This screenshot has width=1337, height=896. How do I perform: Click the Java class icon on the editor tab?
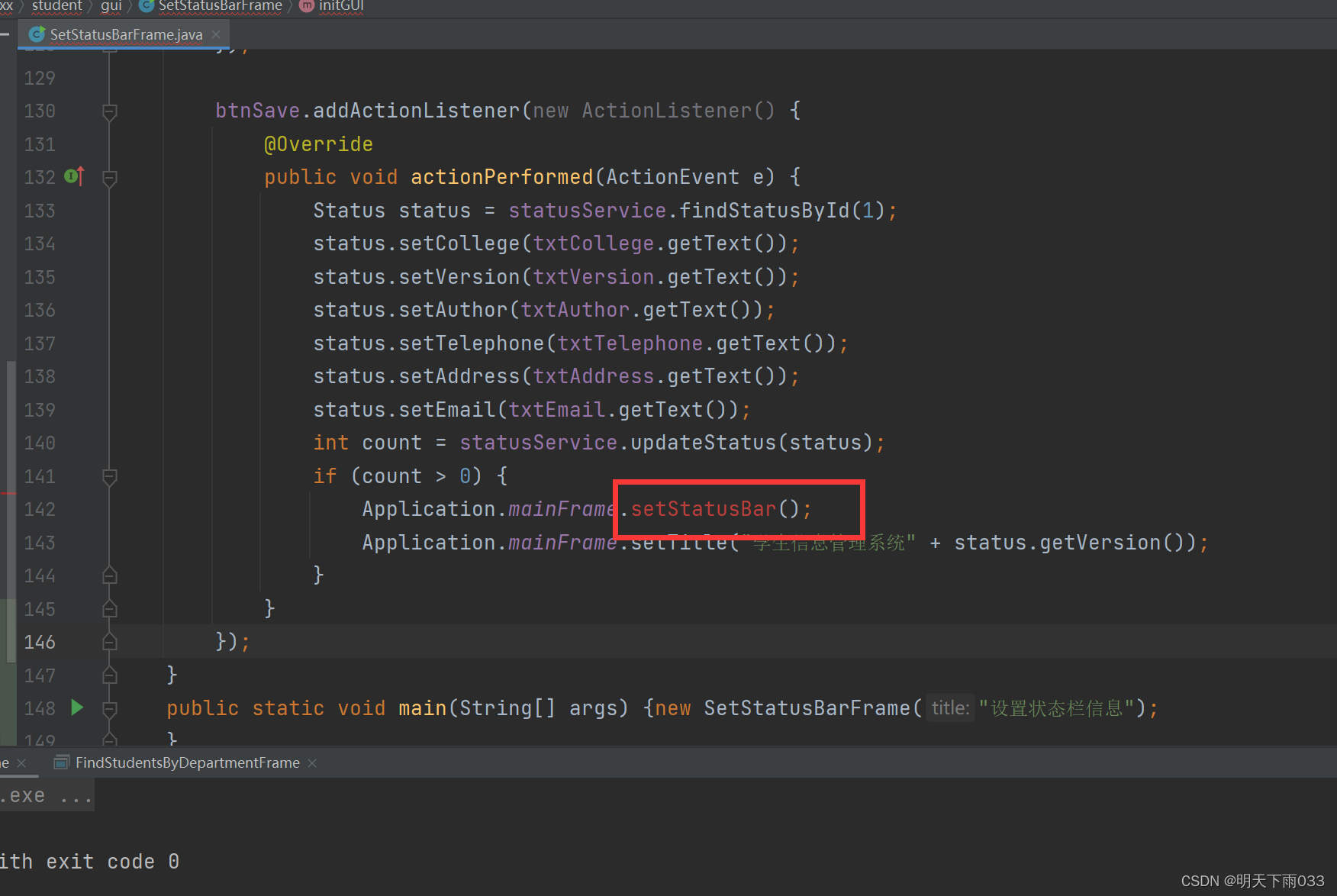pos(37,34)
